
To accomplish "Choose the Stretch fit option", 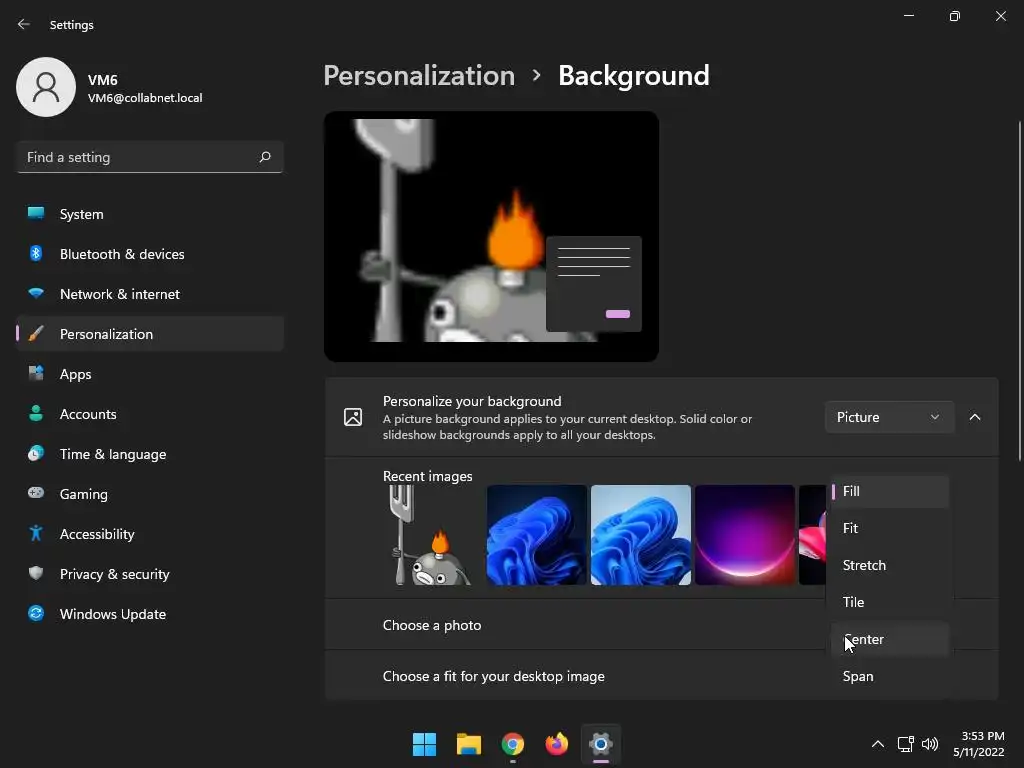I will click(889, 566).
